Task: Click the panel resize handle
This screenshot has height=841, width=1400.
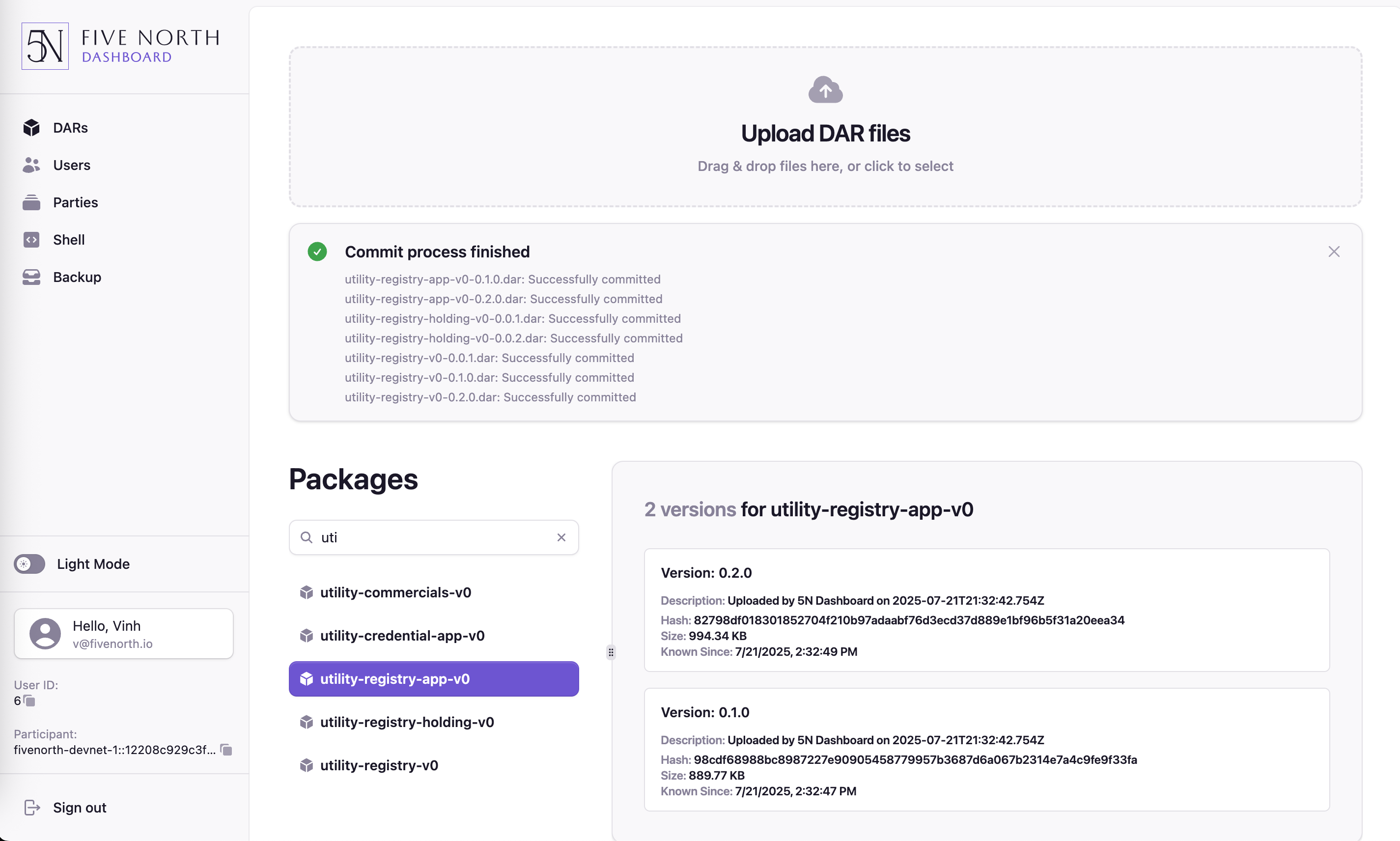Action: click(x=610, y=652)
